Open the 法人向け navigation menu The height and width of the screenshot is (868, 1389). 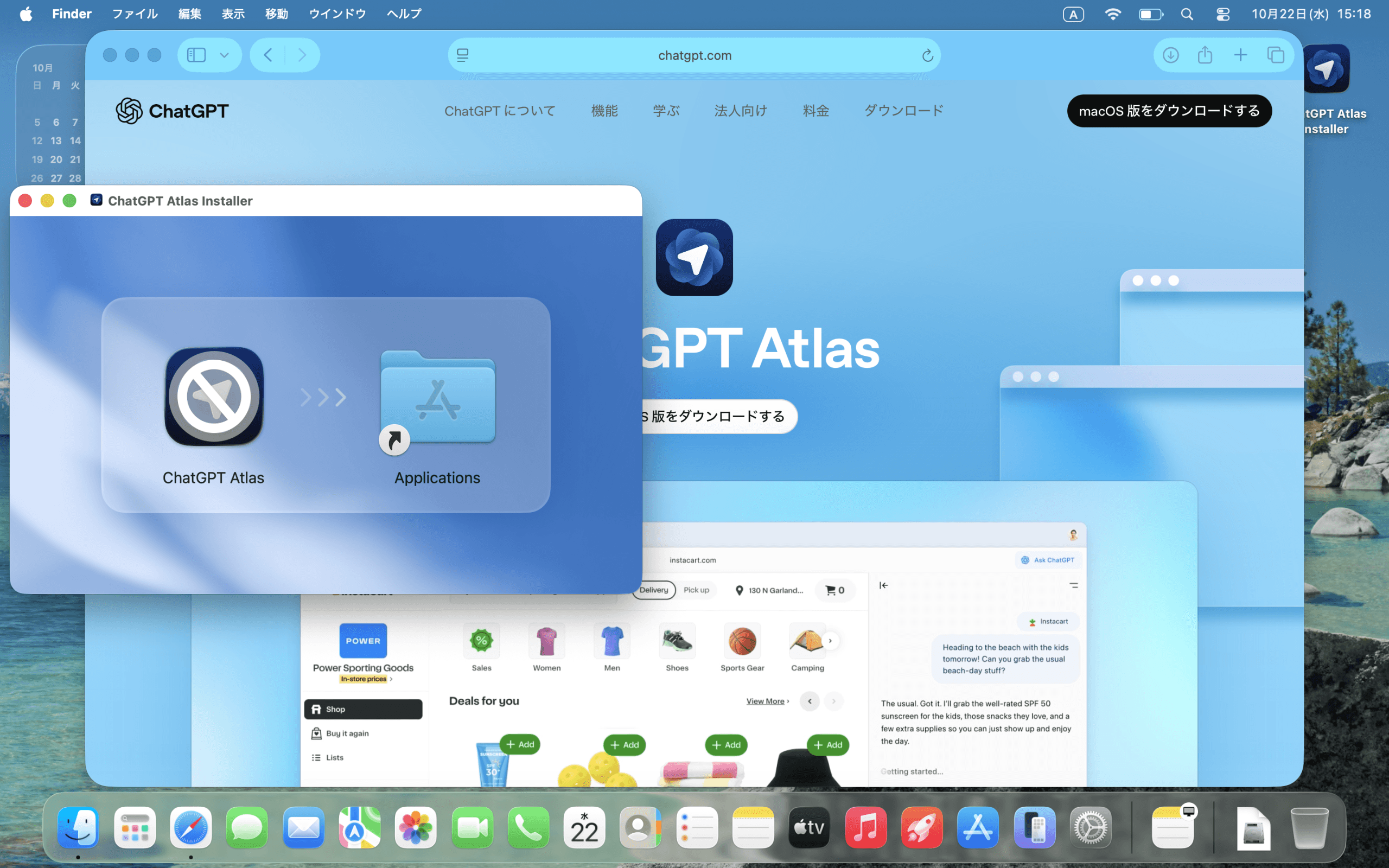point(741,111)
